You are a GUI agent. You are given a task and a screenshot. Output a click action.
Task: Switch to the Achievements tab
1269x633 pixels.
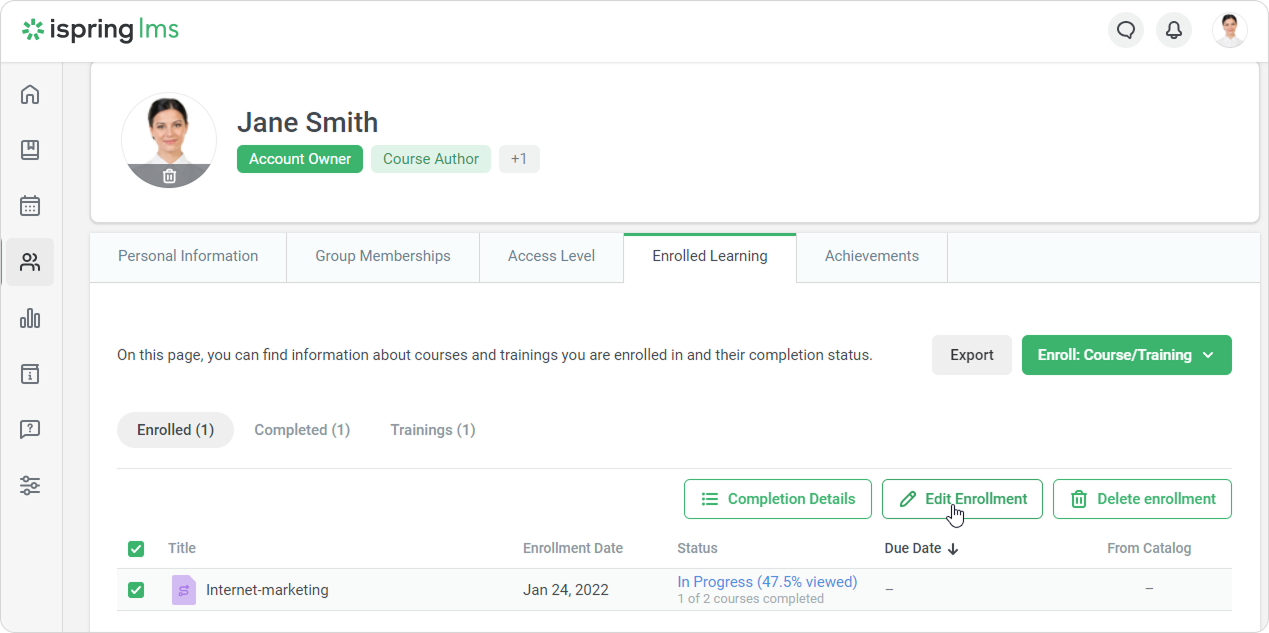pos(871,256)
